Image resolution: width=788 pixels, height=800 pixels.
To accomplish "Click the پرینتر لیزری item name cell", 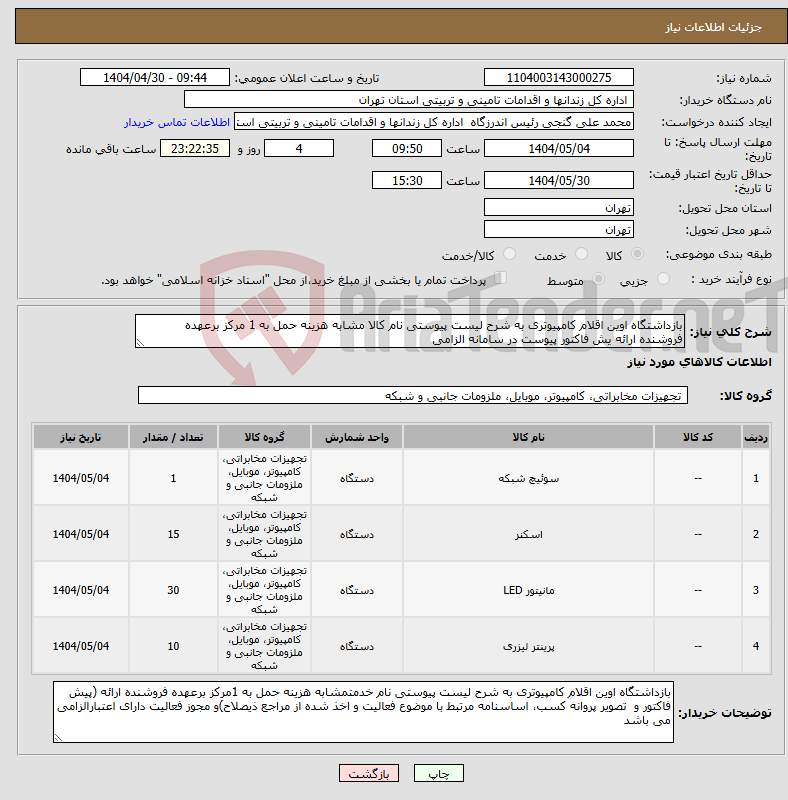I will 528,646.
